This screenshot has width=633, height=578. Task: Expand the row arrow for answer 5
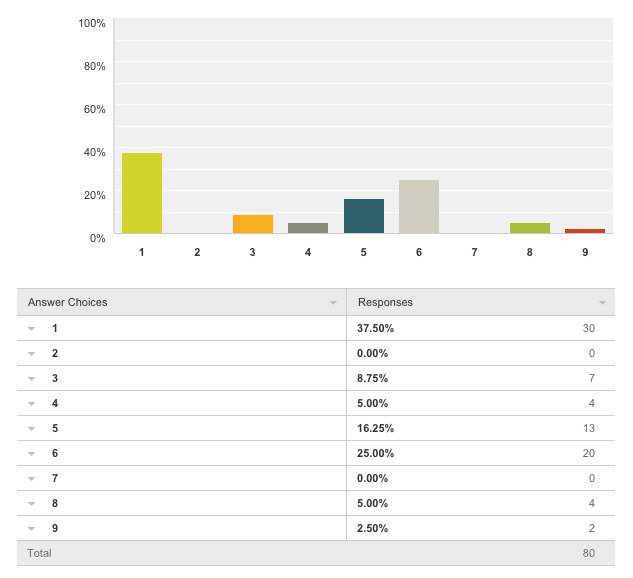(31, 428)
